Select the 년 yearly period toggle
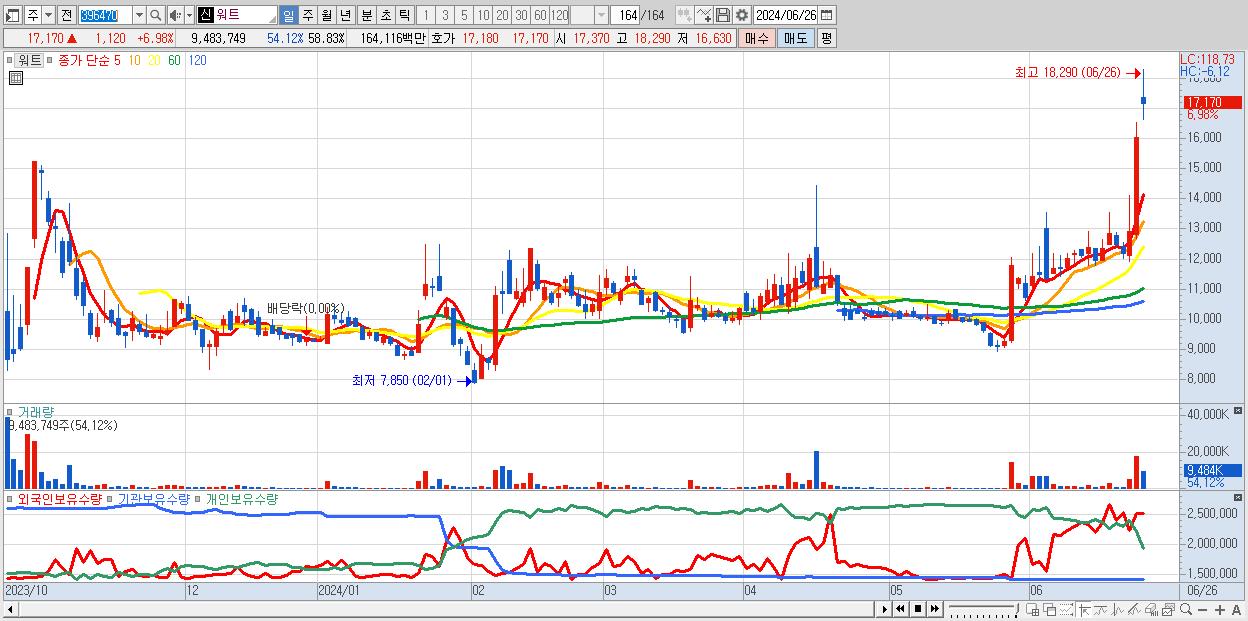This screenshot has width=1248, height=621. [x=345, y=15]
